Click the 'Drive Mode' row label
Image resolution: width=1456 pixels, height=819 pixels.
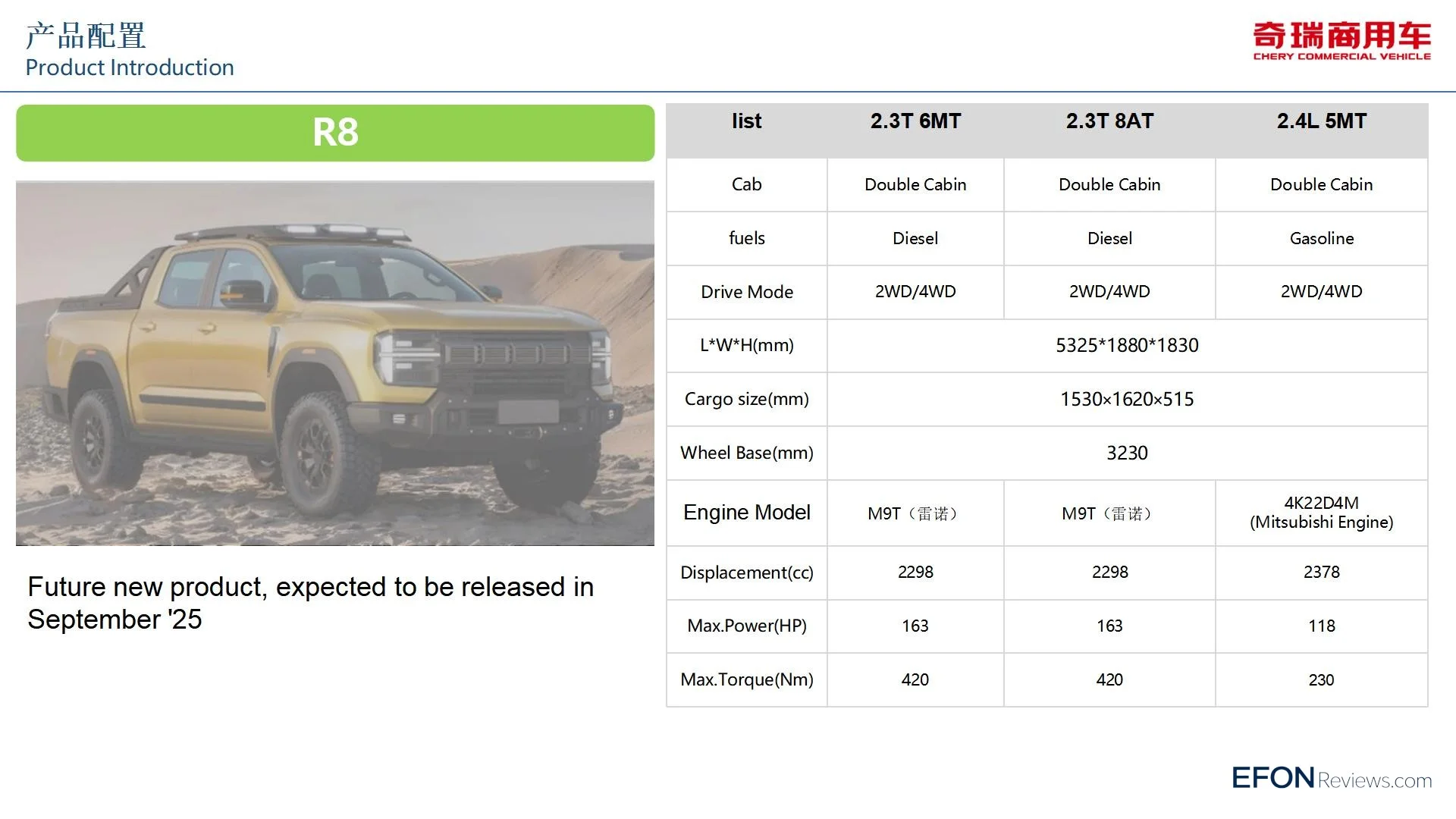(746, 292)
